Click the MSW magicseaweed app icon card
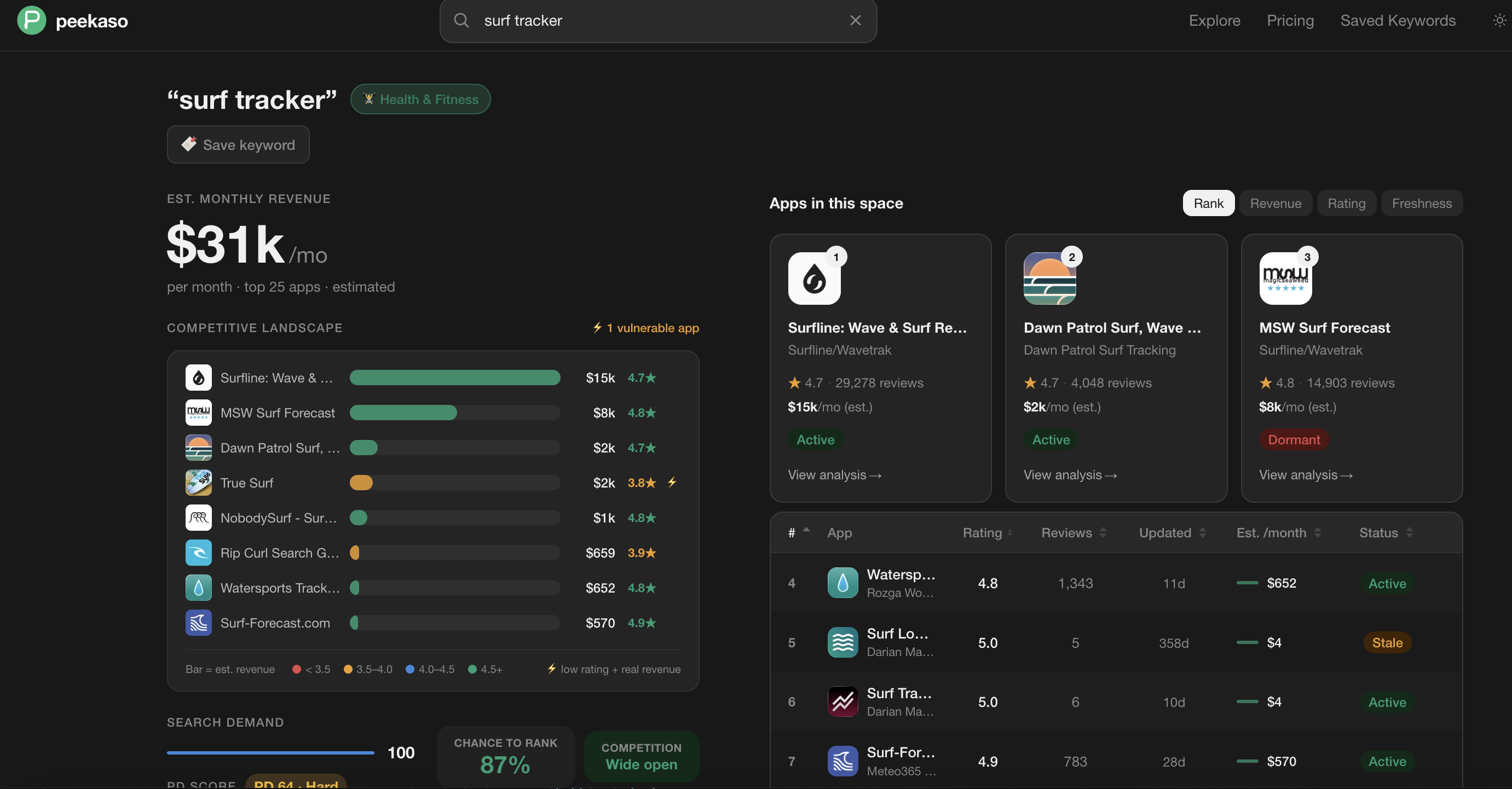 click(1285, 279)
